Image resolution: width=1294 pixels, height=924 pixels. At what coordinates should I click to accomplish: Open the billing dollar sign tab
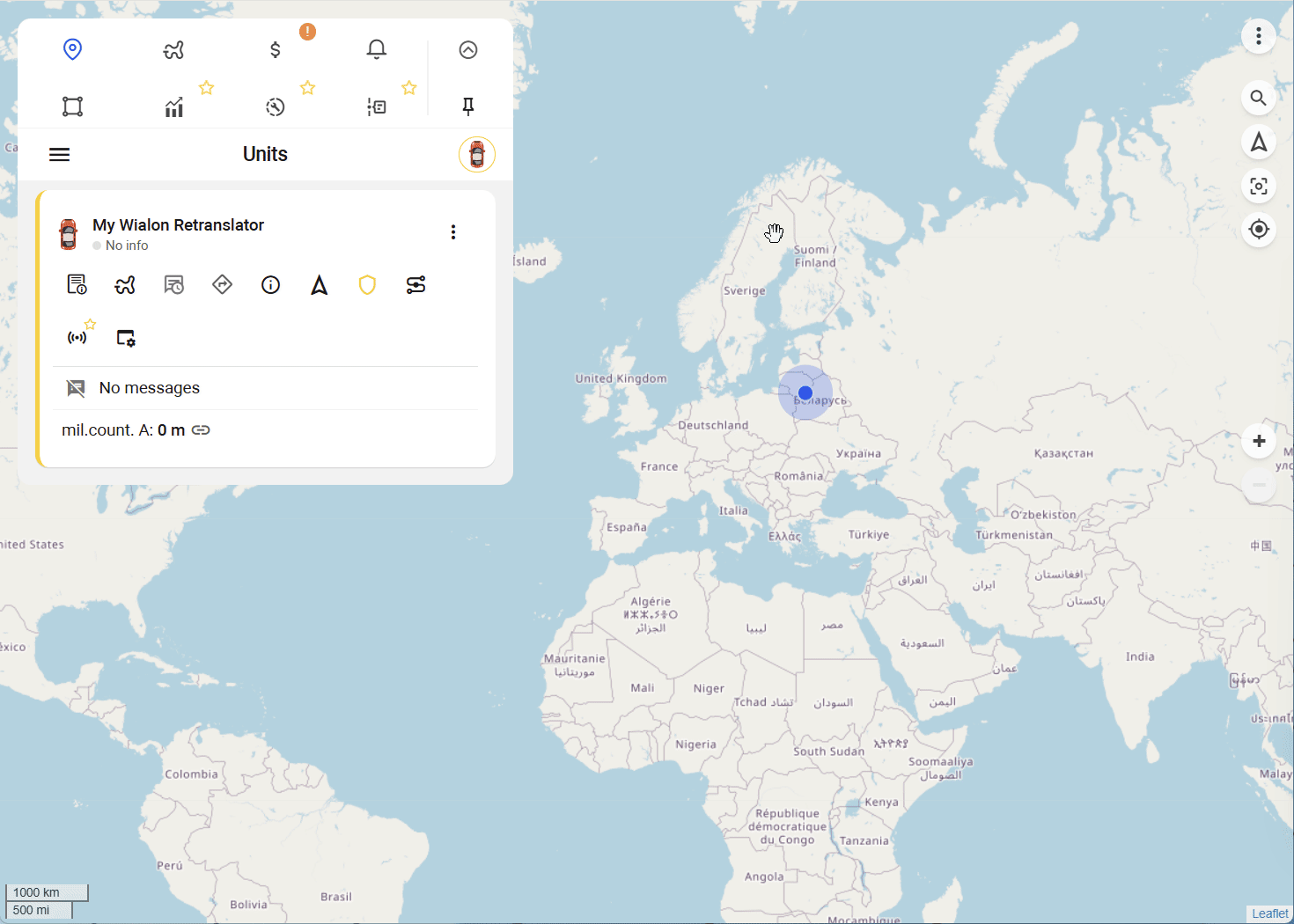tap(276, 50)
